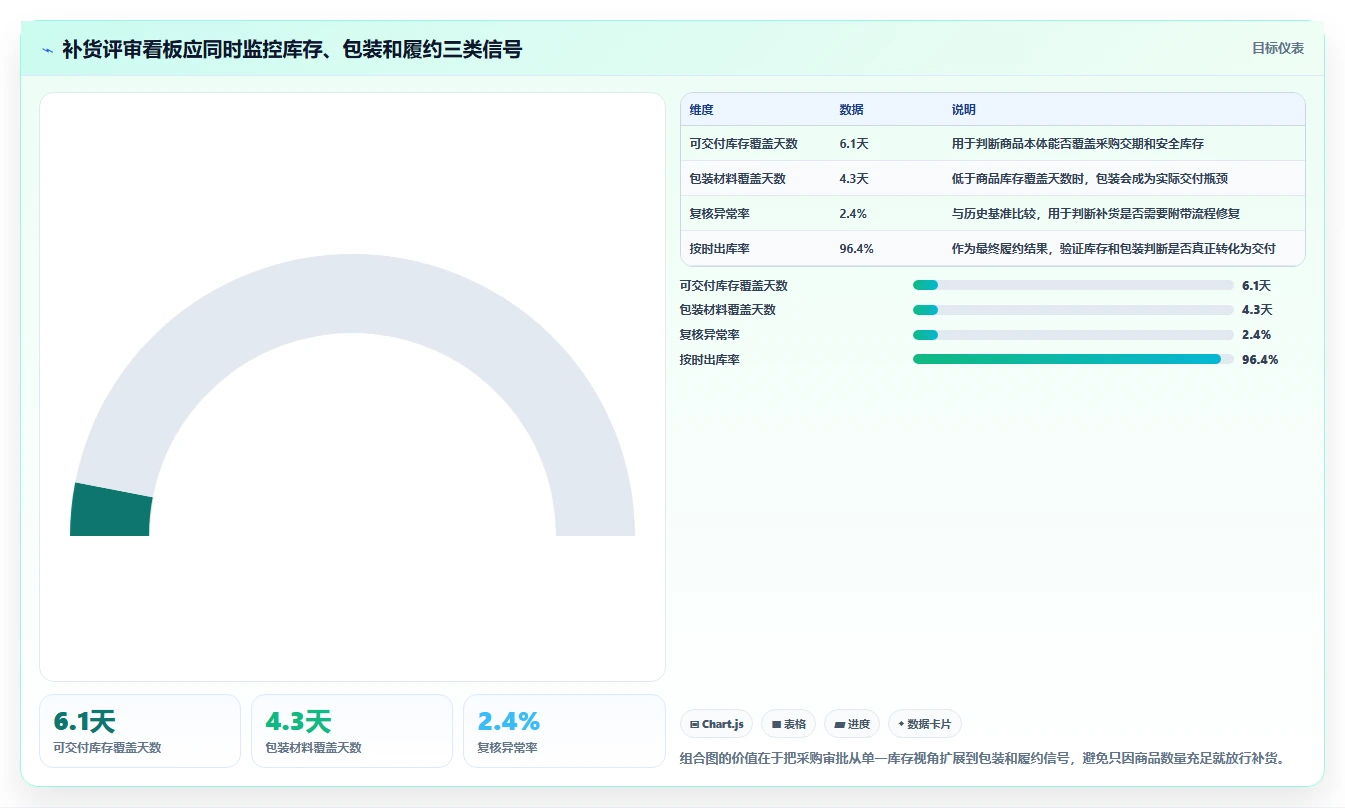Click 按时出库率 label in progress list
Viewport: 1345px width, 808px height.
[709, 360]
